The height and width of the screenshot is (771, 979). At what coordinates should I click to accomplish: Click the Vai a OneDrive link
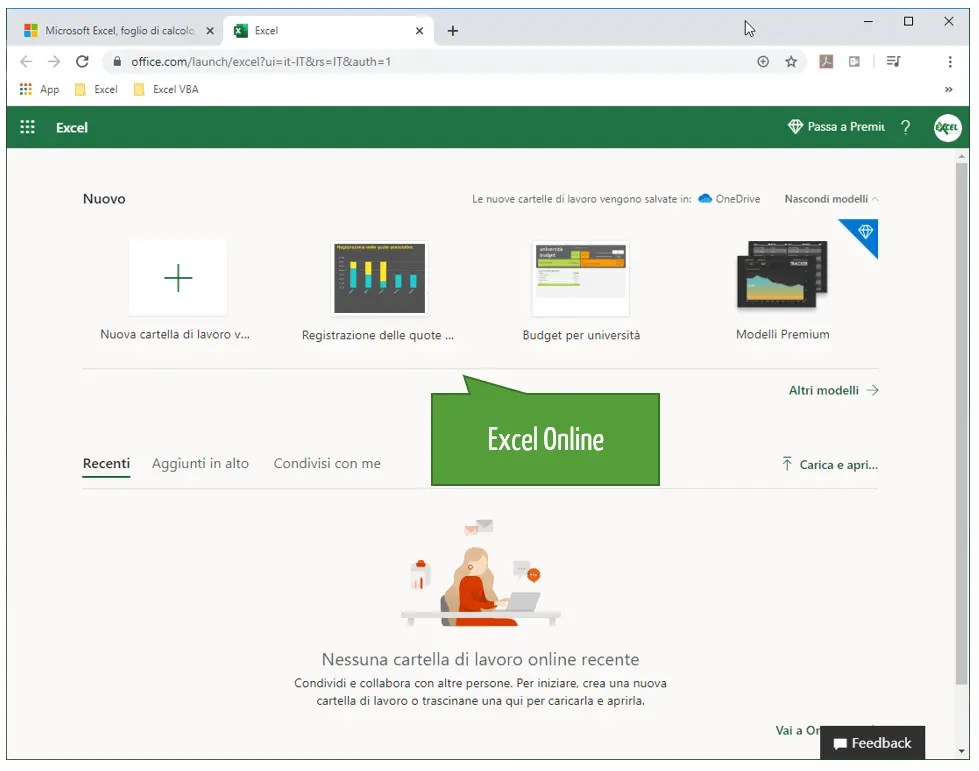click(797, 730)
